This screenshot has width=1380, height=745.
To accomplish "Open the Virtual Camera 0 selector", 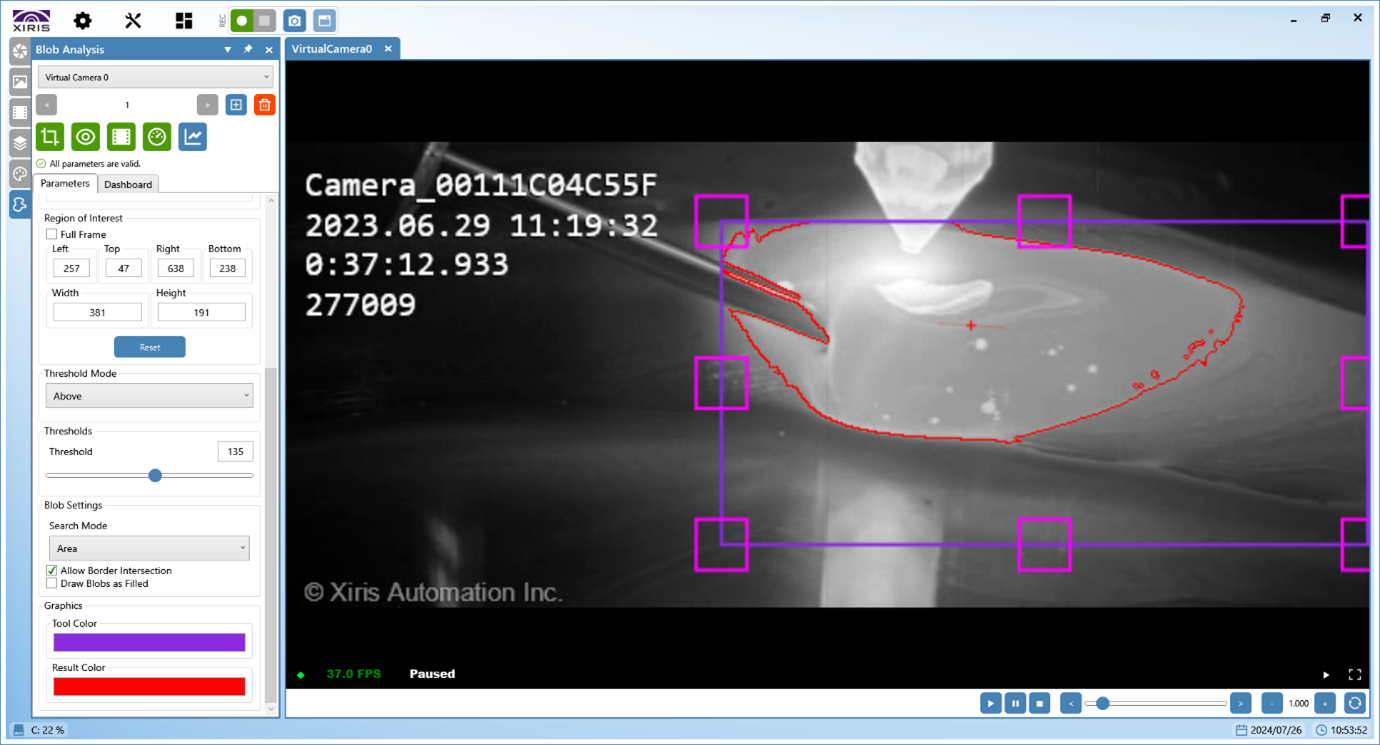I will pyautogui.click(x=155, y=77).
